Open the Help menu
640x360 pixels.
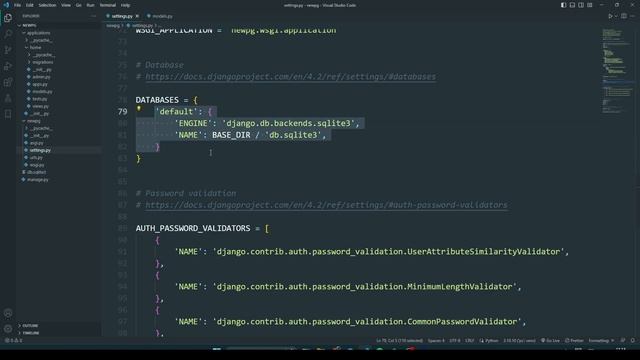[x=125, y=5]
